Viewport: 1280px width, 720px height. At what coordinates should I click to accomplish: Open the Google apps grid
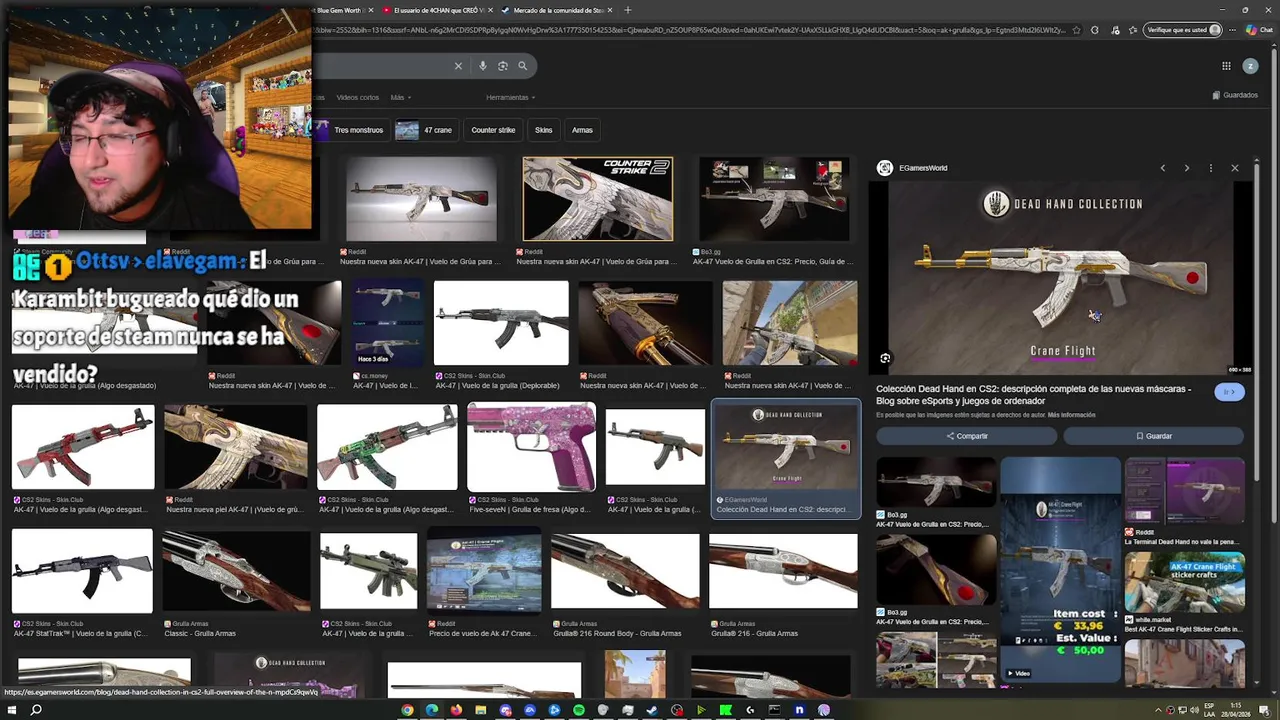[x=1226, y=66]
